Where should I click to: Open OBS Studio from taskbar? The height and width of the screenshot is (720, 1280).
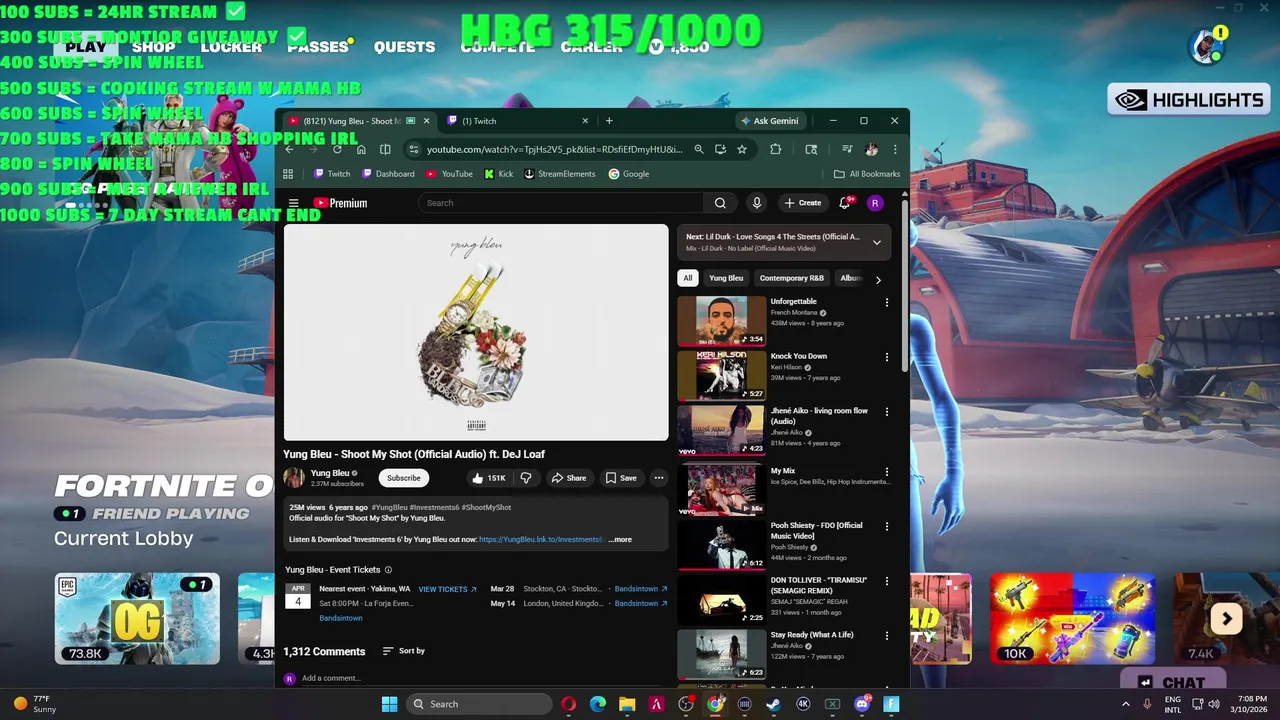(686, 704)
